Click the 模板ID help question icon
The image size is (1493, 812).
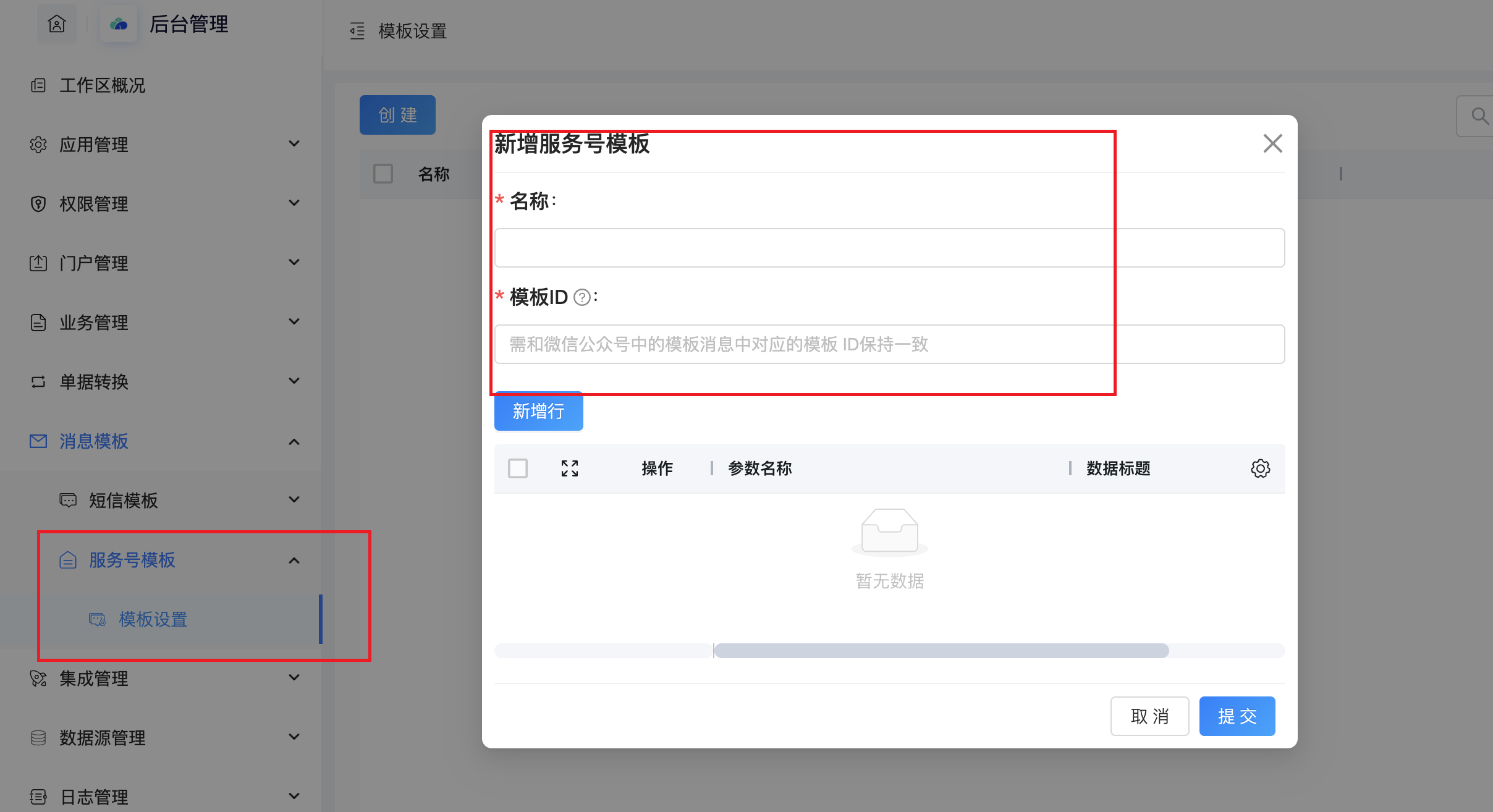pos(582,298)
